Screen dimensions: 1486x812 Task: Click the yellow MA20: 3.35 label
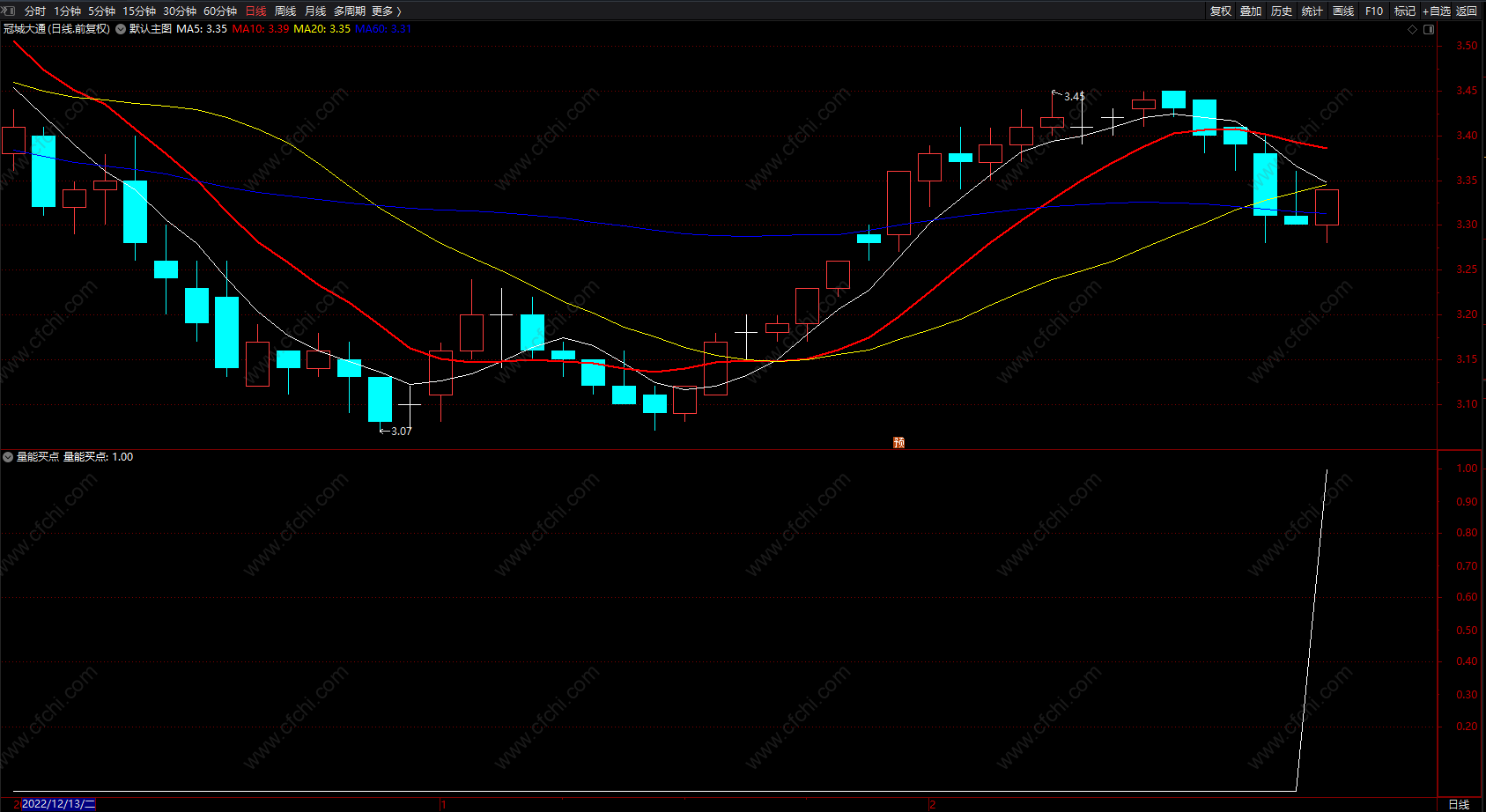pos(322,29)
